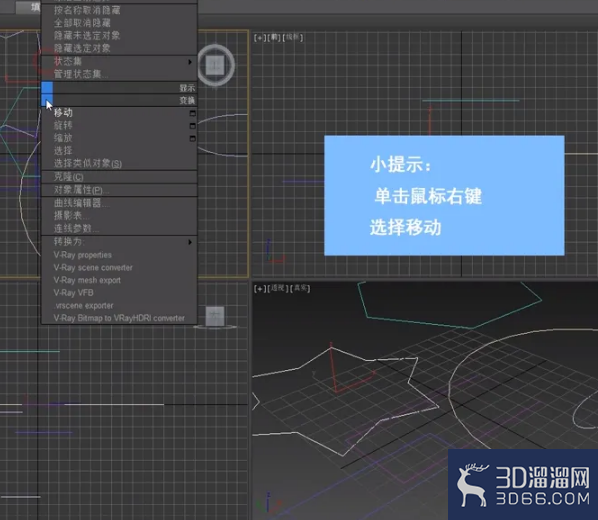Screen dimensions: 598x520
Task: Click the ViewCube in the bottom-left viewport
Action: (215, 317)
